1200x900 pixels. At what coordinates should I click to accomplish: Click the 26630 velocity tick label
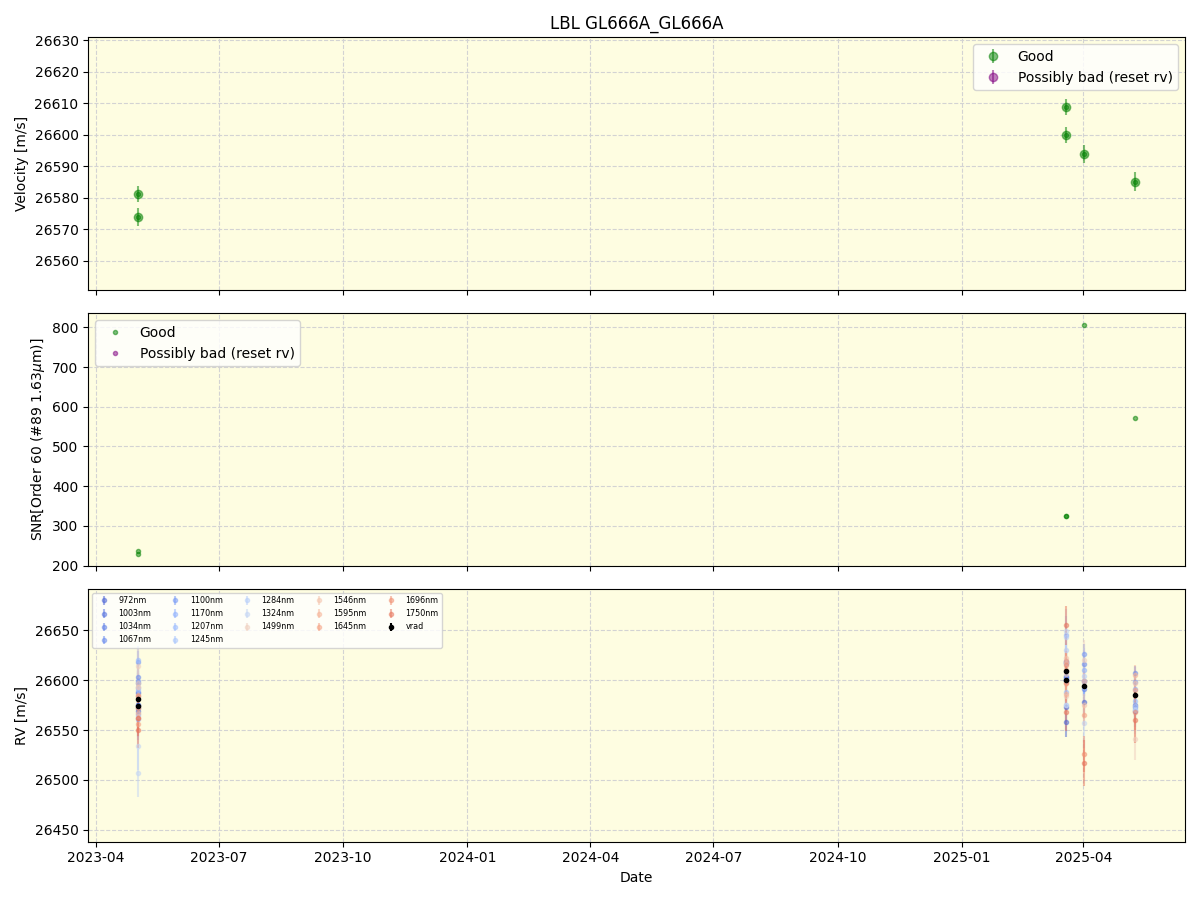(x=58, y=41)
